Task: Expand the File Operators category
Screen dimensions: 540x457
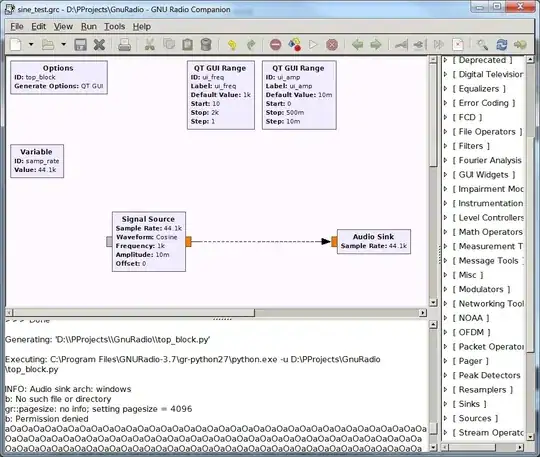Action: click(445, 132)
